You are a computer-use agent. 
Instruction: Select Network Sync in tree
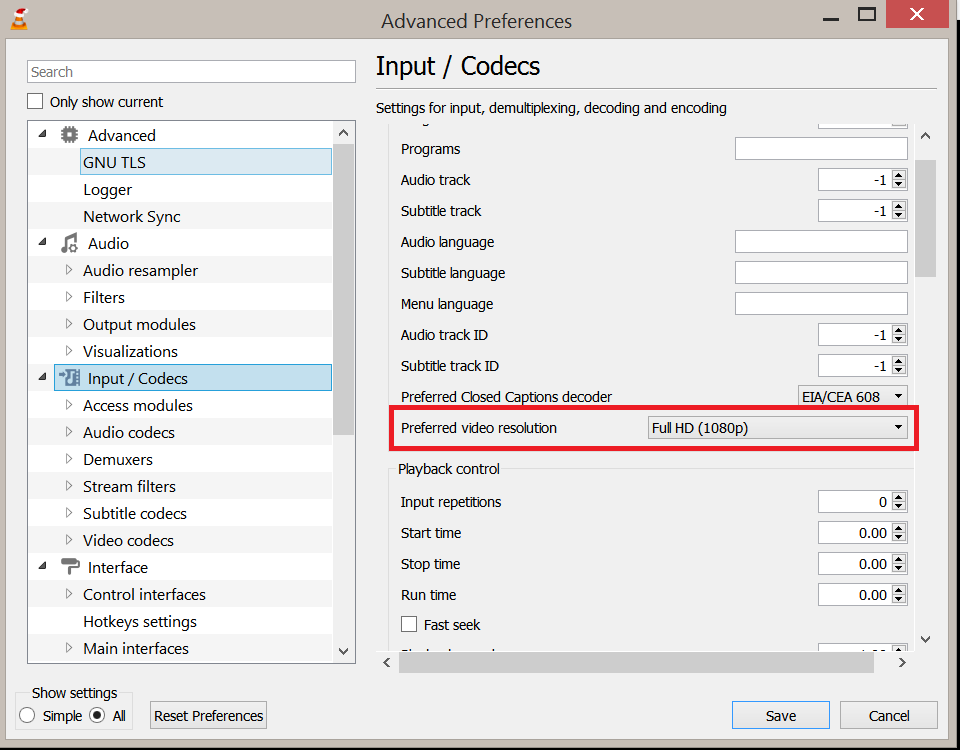point(132,216)
